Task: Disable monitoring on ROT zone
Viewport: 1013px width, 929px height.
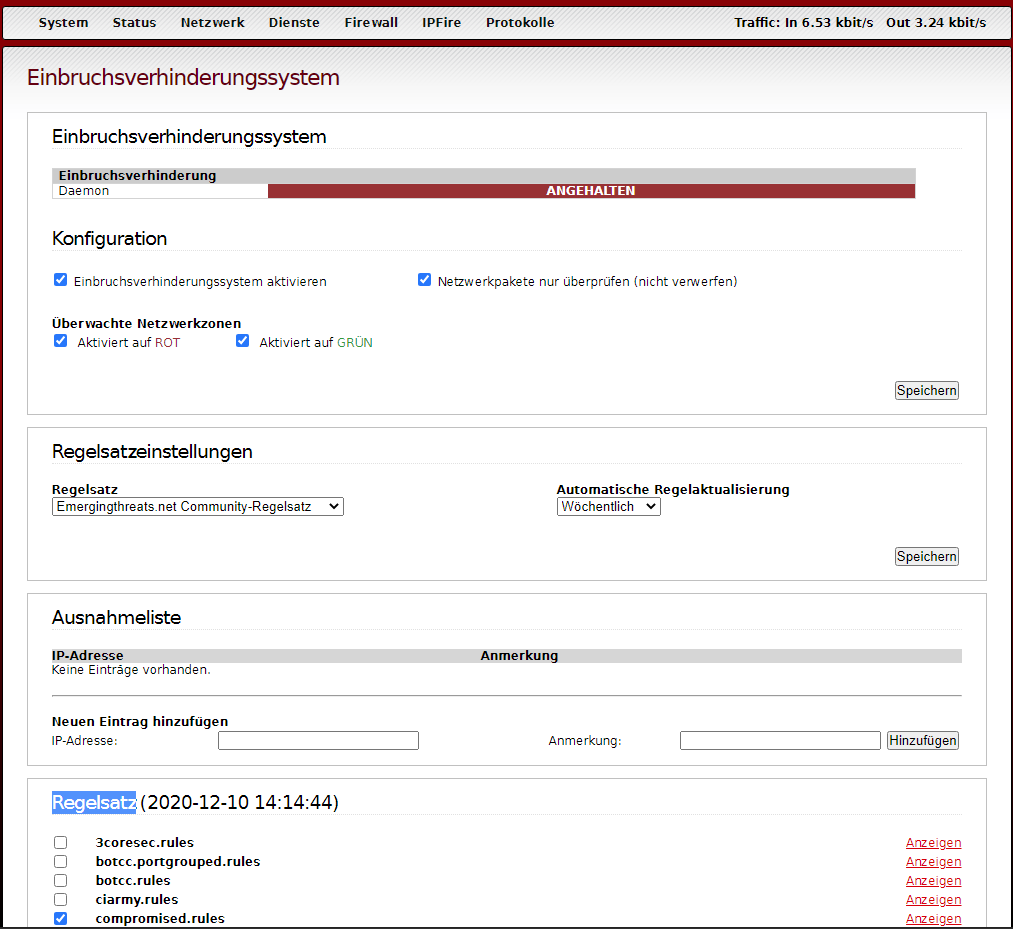Action: [61, 341]
